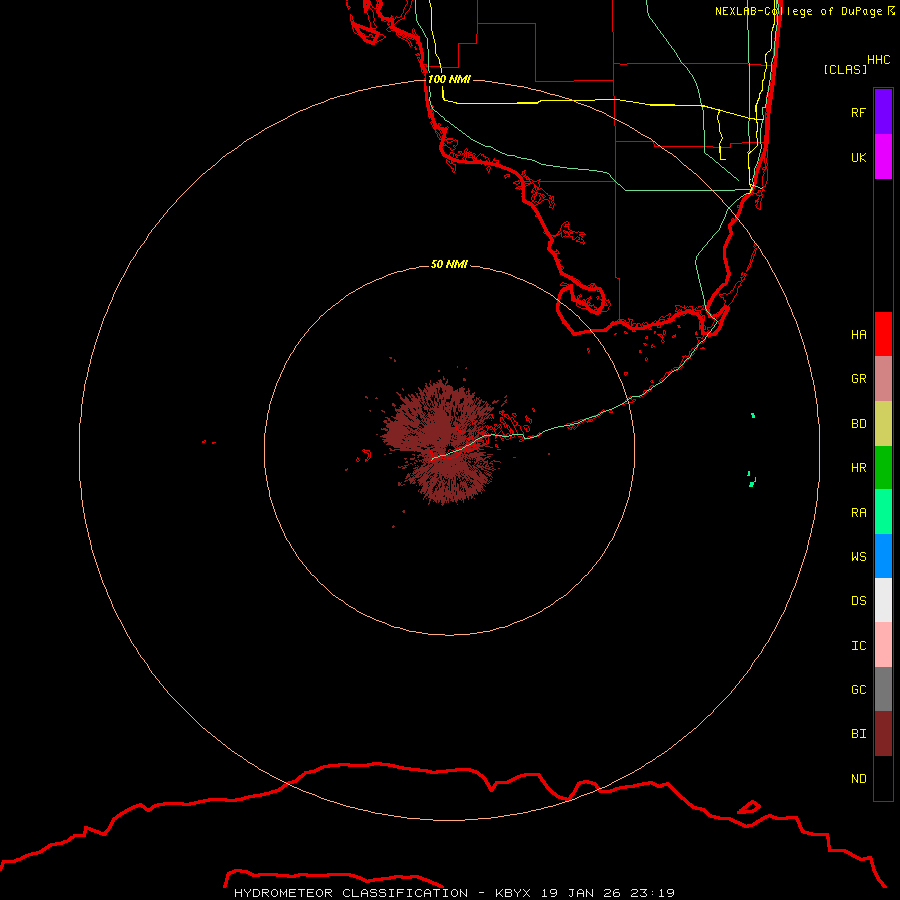Click the WS blue legend swatch
900x900 pixels.
(883, 556)
